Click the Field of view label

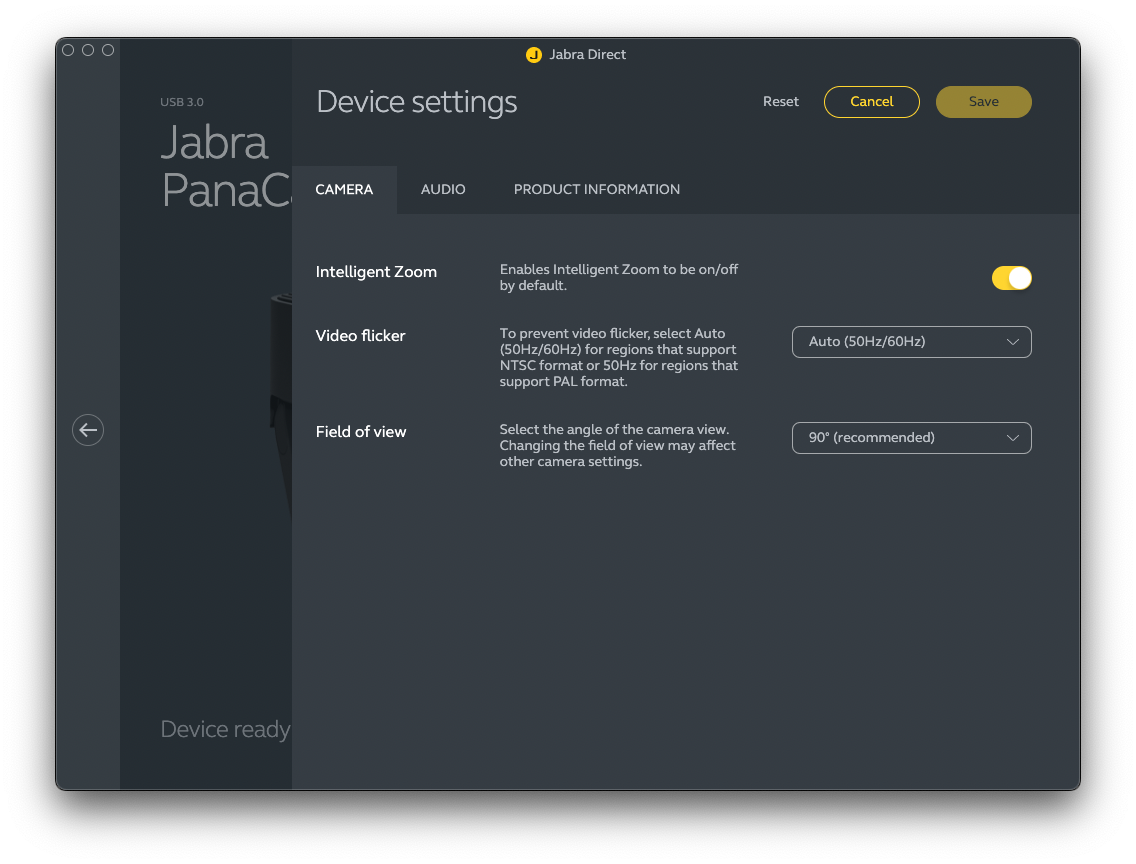pos(361,432)
